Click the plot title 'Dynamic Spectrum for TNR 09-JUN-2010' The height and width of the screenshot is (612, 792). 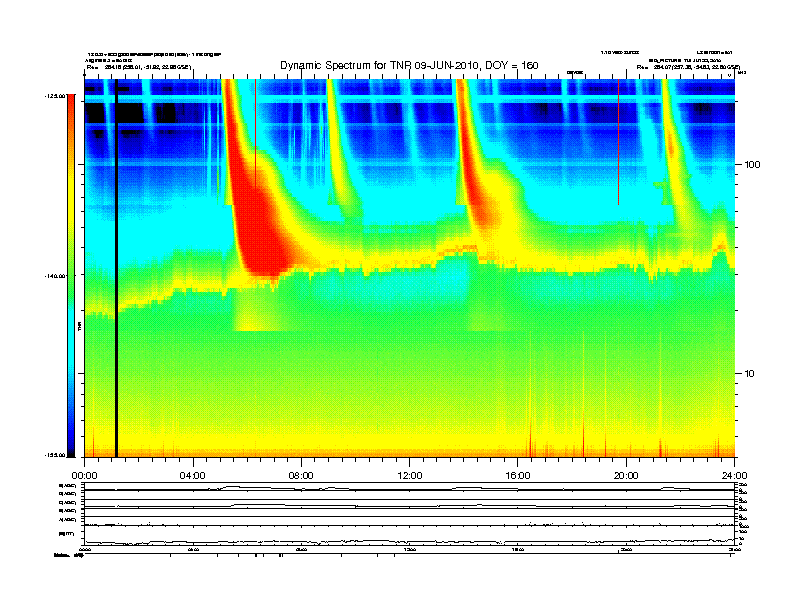click(x=379, y=65)
